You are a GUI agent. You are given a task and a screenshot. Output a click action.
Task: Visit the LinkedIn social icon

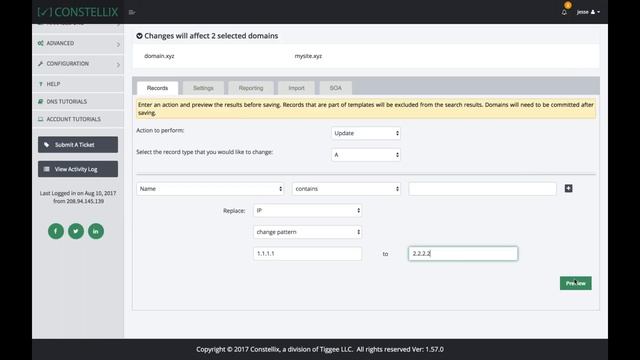coord(96,231)
